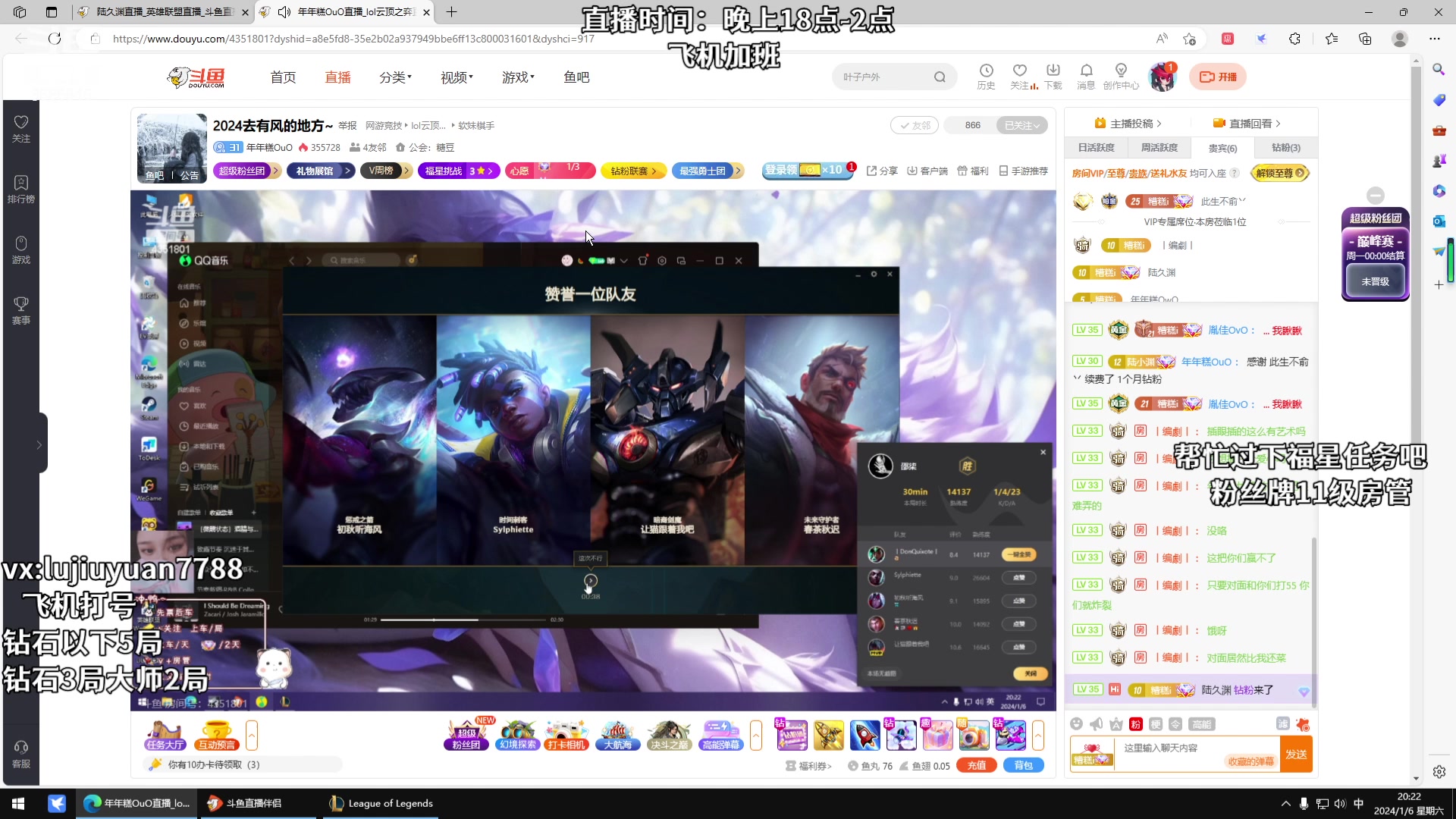Click the 充值 recharge button
Screen dimensions: 1456x819
pos(977,765)
